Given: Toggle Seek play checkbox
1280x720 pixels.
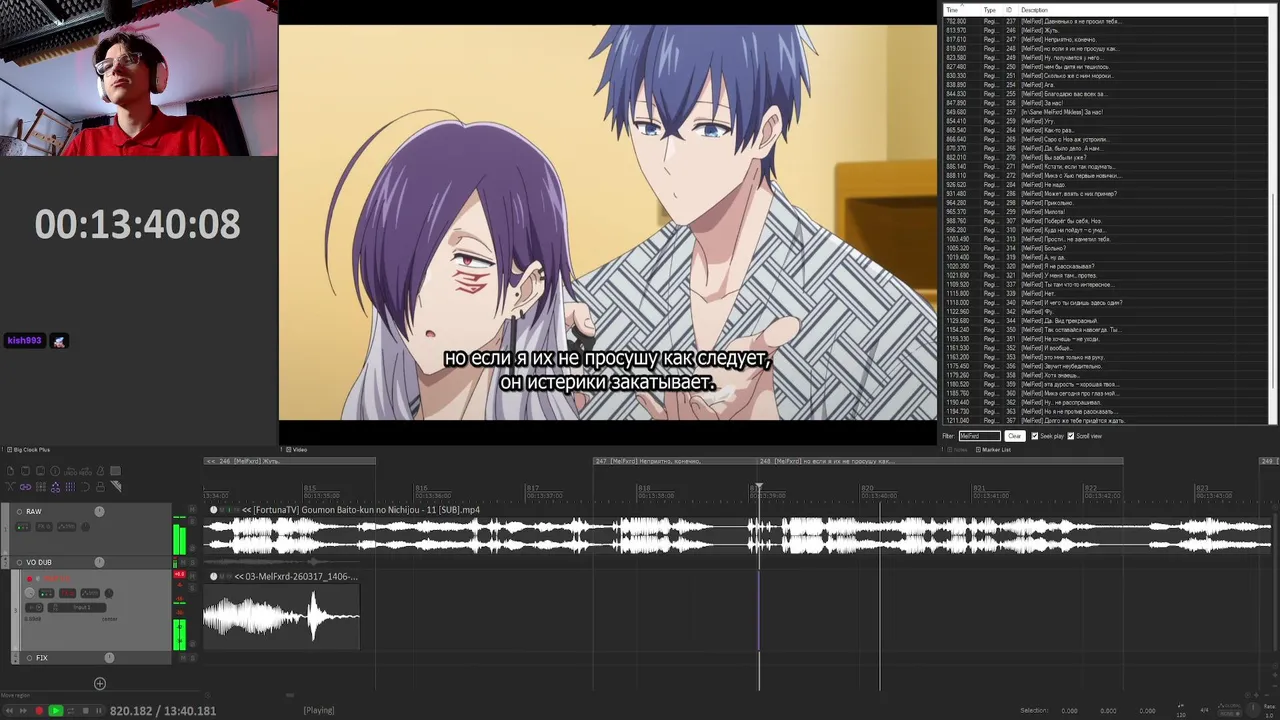Looking at the screenshot, I should (x=1034, y=436).
